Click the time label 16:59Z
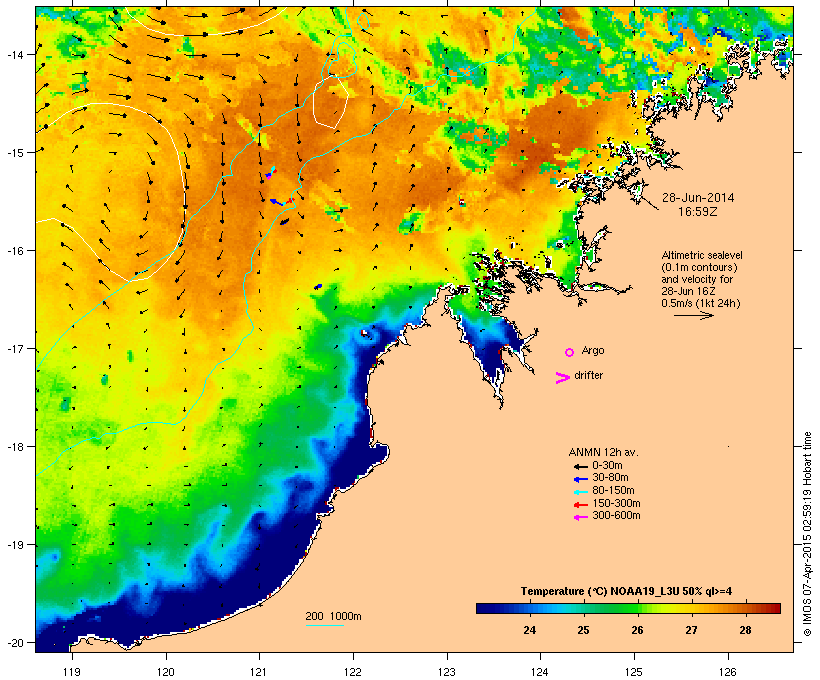The height and width of the screenshot is (680, 820). (x=698, y=212)
